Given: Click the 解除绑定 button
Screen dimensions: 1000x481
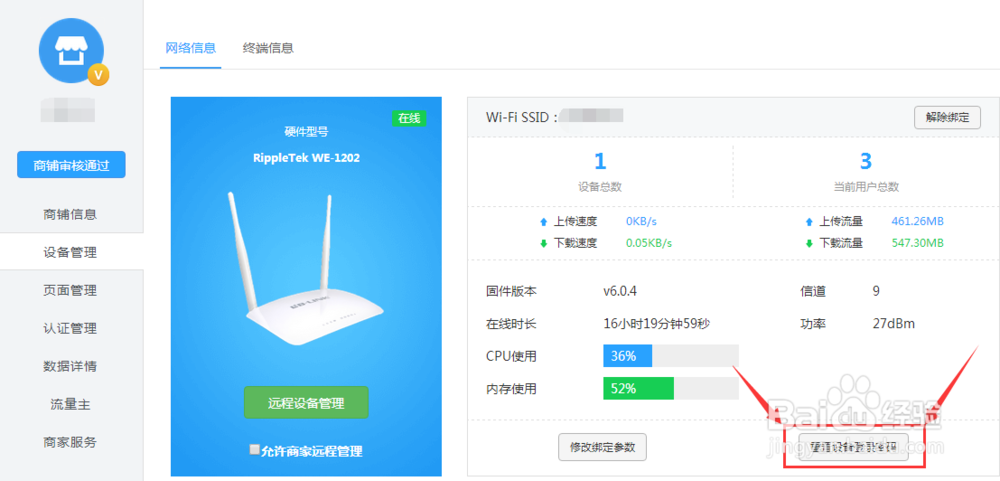Looking at the screenshot, I should pyautogui.click(x=947, y=118).
